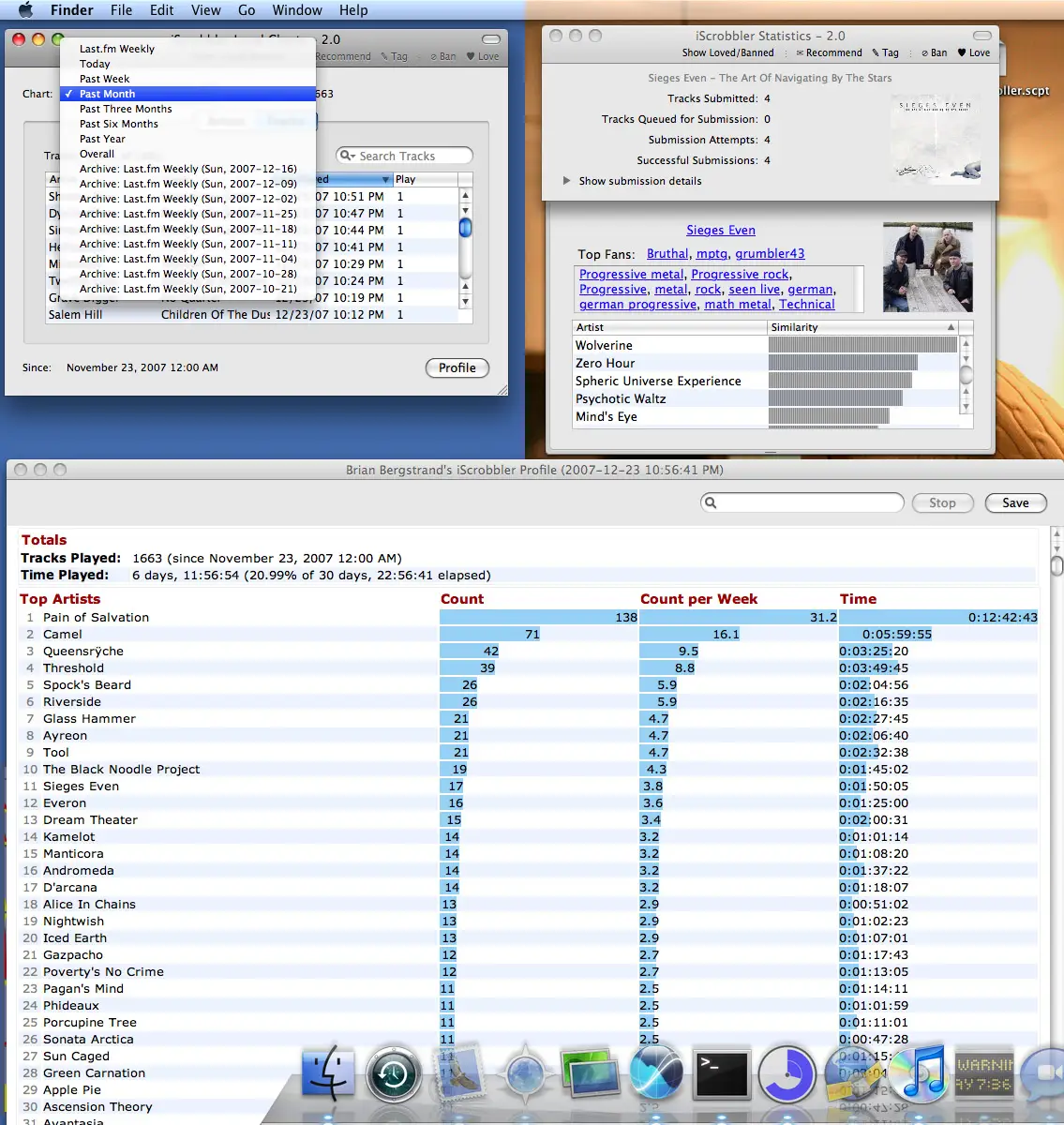This screenshot has width=1064, height=1125.
Task: Click Recommend envelope in Statistics toolbar
Action: point(829,52)
